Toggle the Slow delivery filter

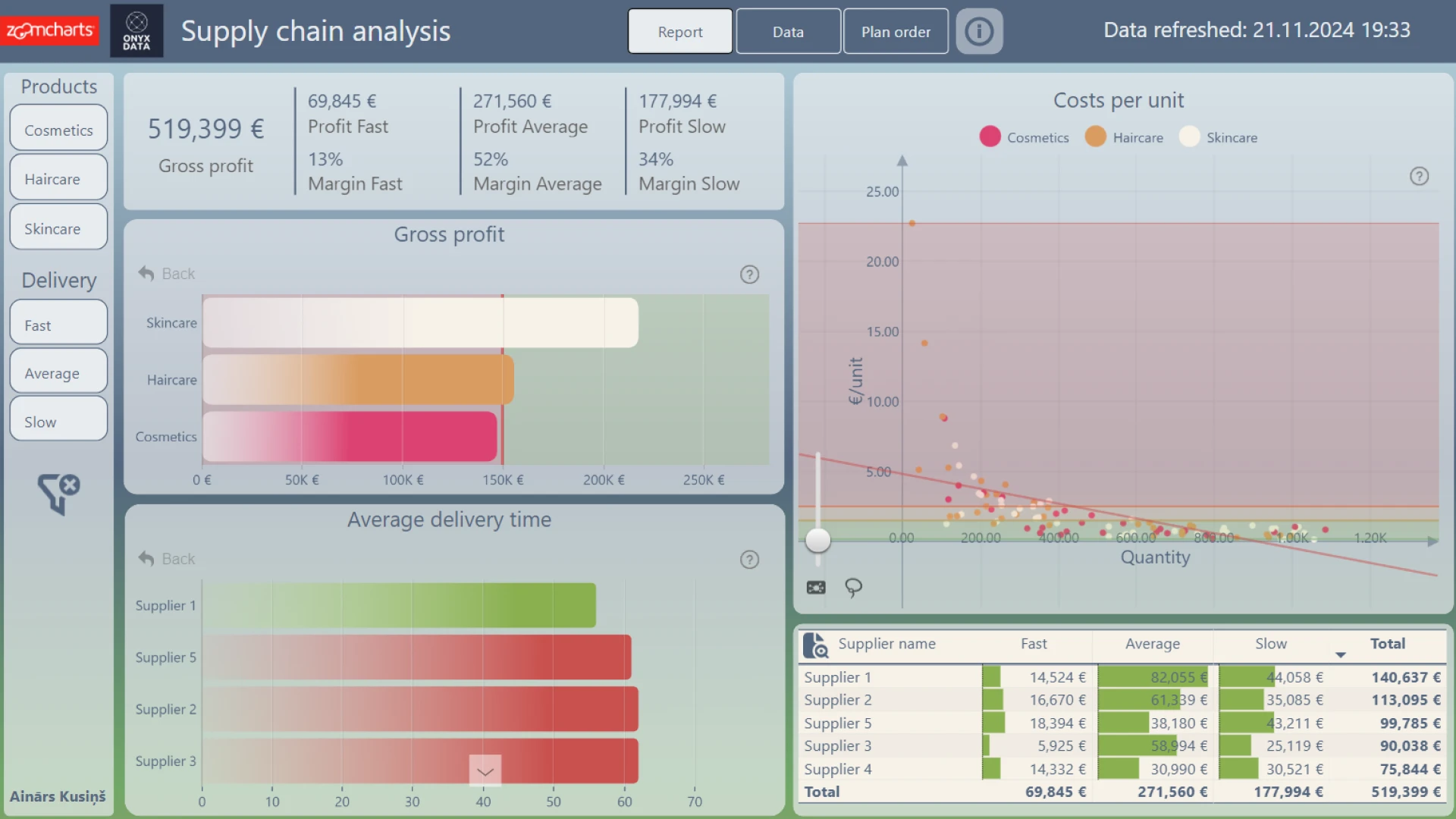click(x=58, y=419)
